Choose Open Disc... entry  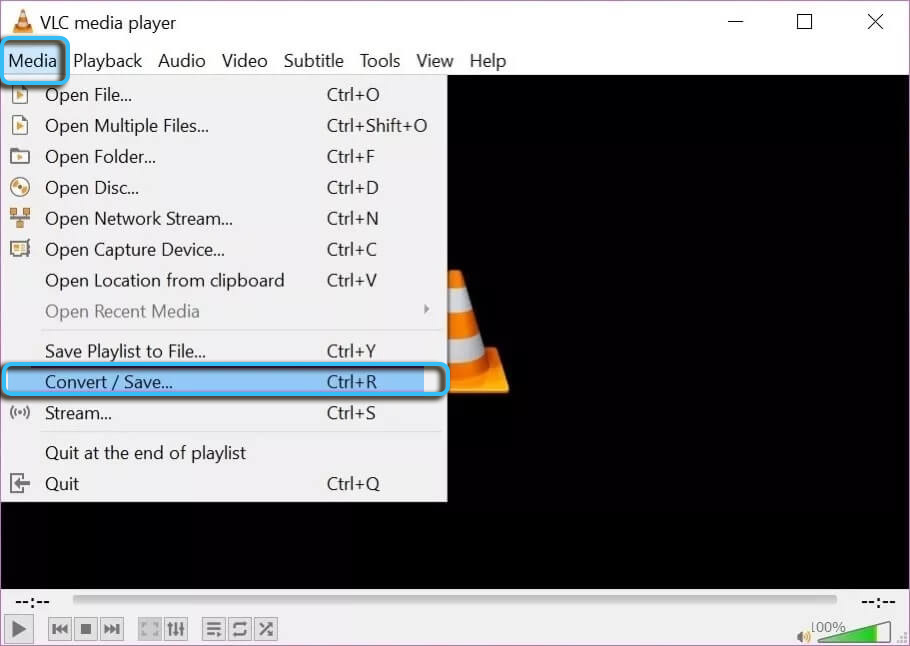point(224,187)
